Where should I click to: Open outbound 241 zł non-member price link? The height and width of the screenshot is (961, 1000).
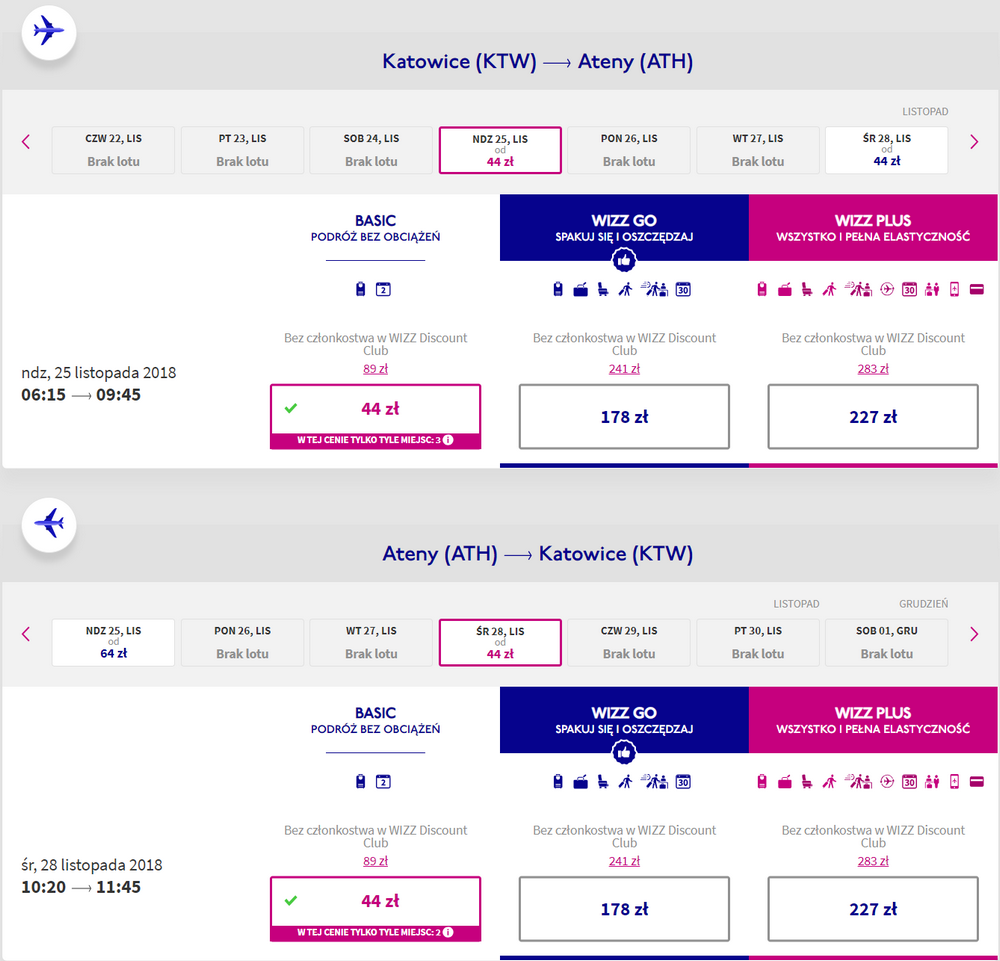coord(624,369)
